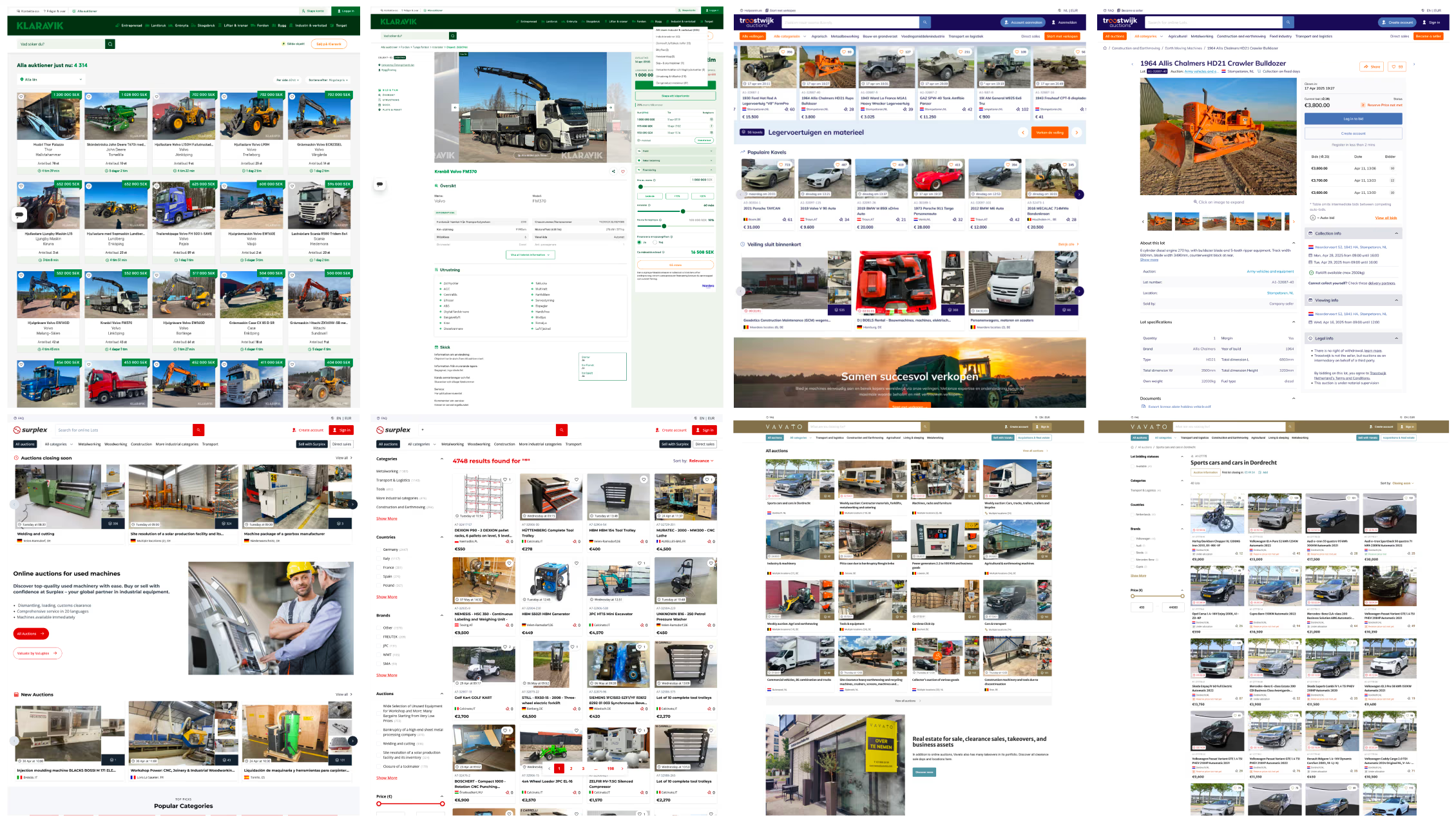Check the FREUTEK brand filter

pos(379,636)
